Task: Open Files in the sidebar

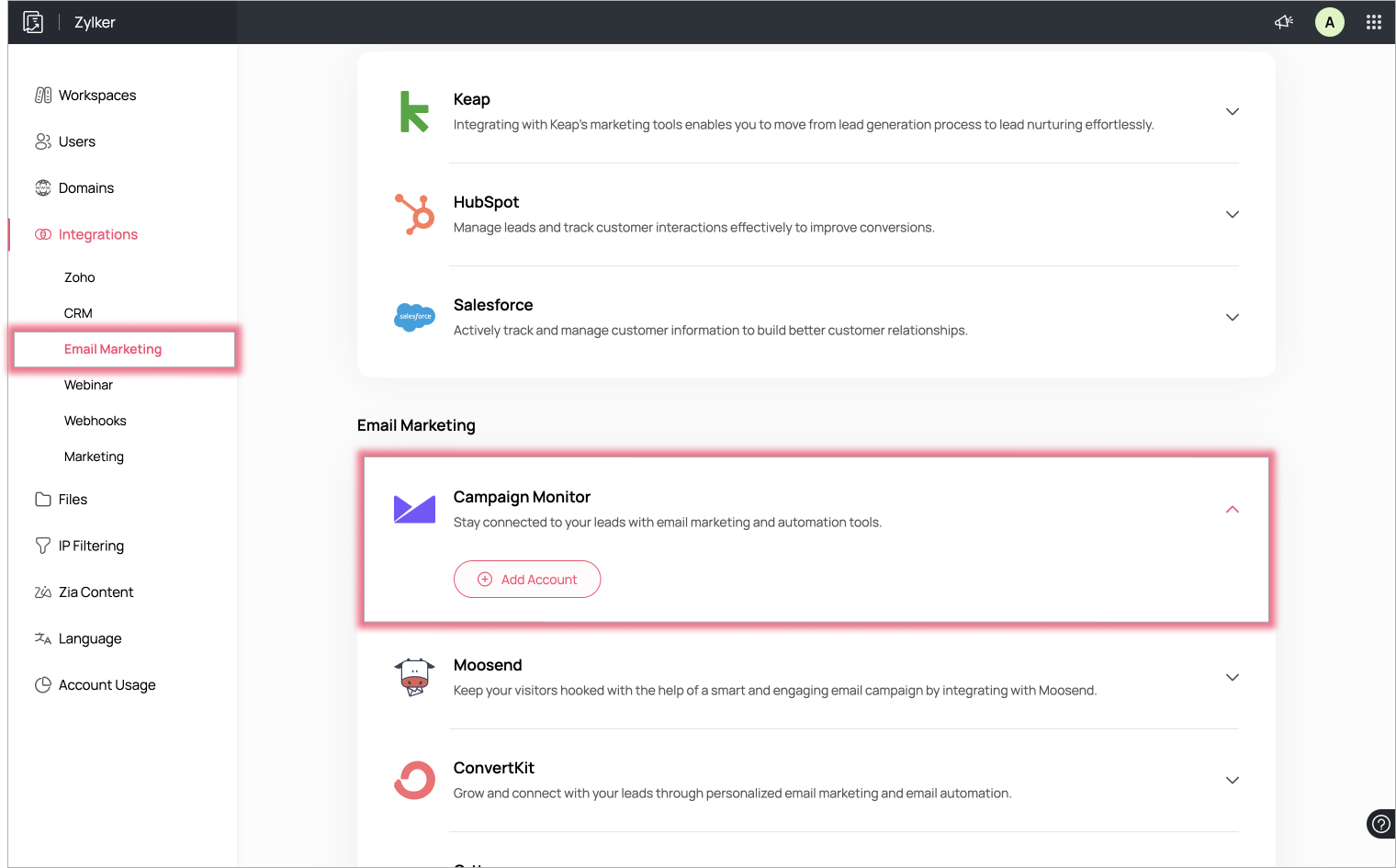Action: coord(73,500)
